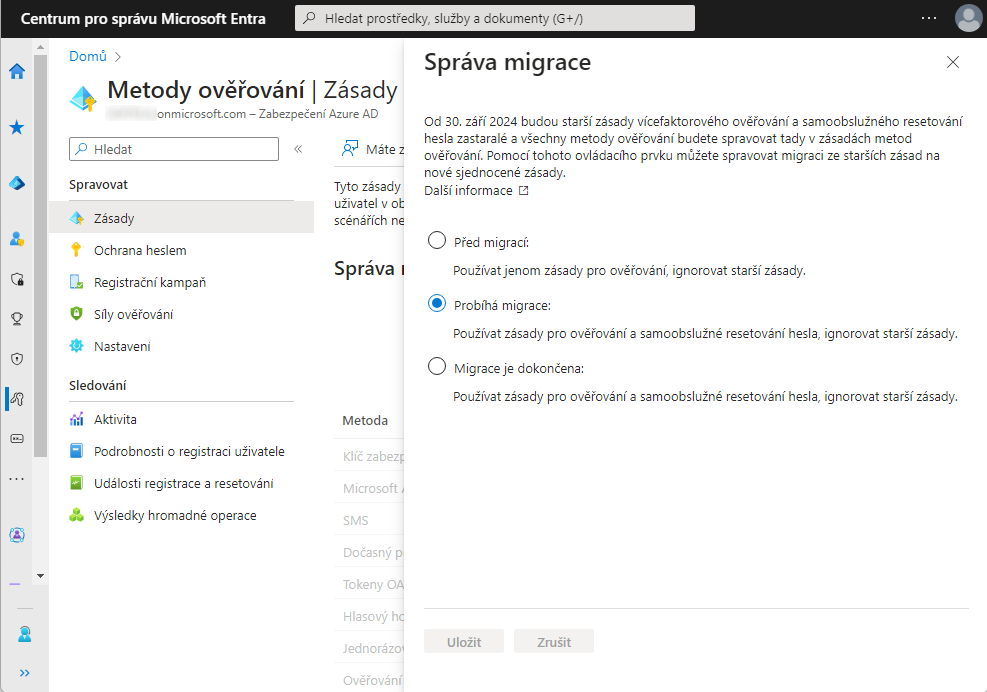987x692 pixels.
Task: Select the Před migrací radio button
Action: click(x=437, y=240)
